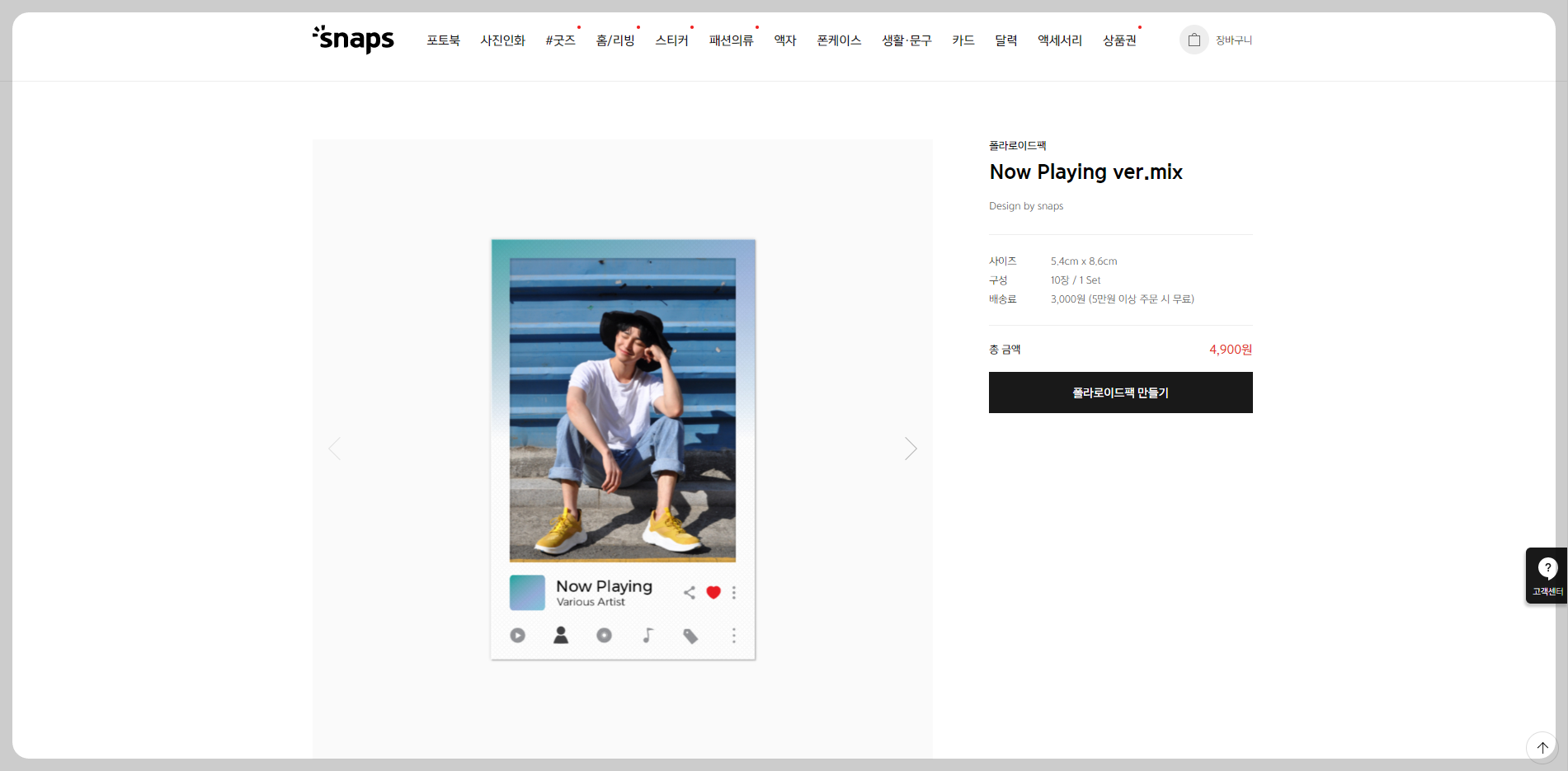
Task: Open the 액세서리 menu
Action: tap(1060, 40)
